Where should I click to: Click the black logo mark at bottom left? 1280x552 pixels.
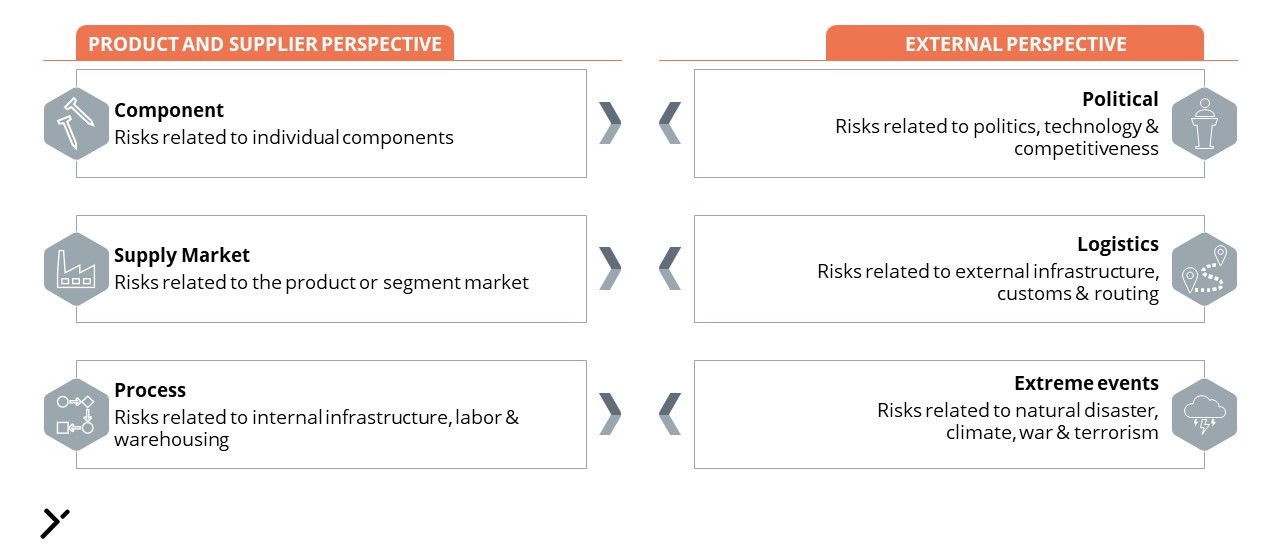tap(55, 523)
